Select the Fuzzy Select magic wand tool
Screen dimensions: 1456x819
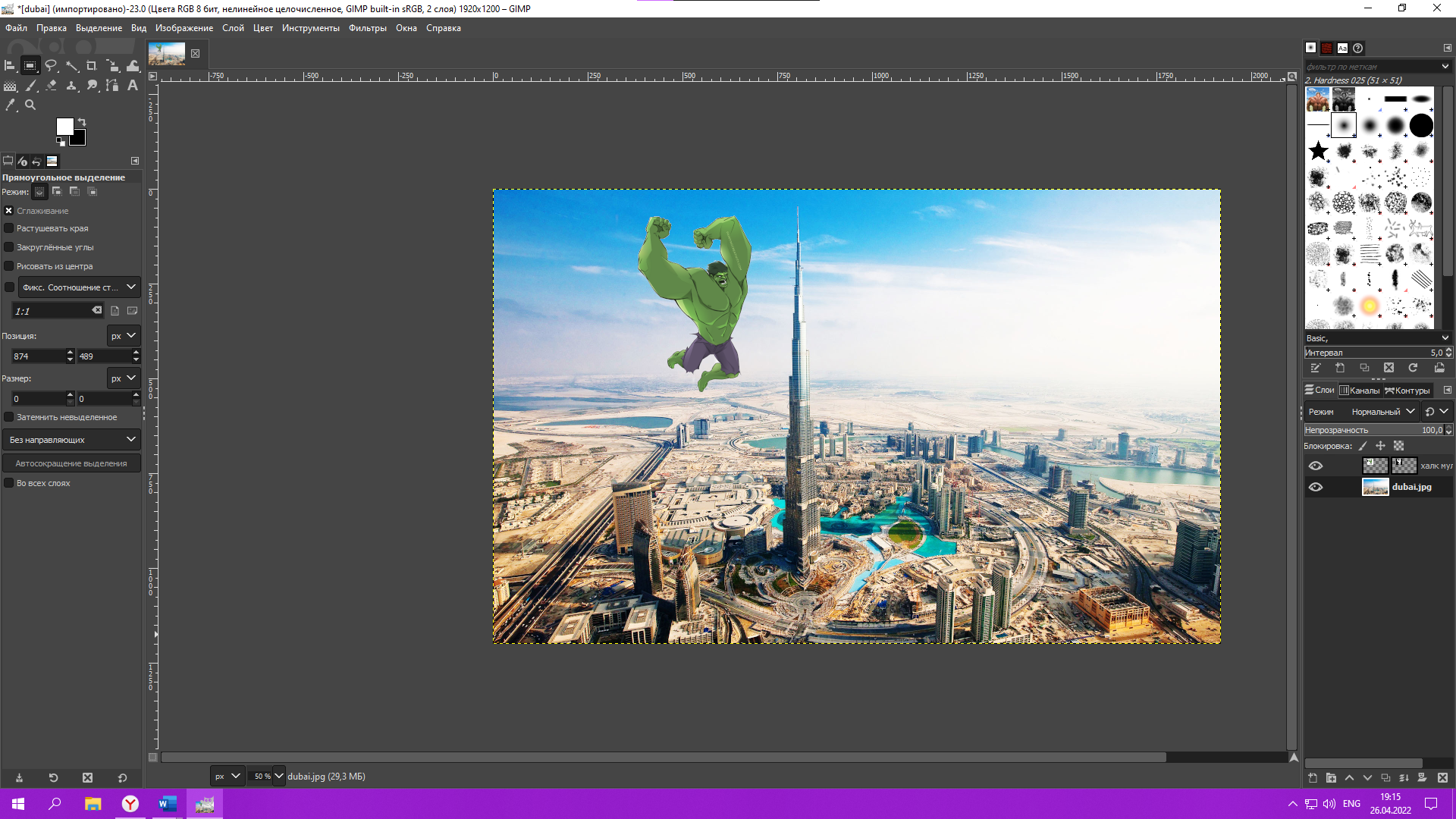click(x=71, y=66)
